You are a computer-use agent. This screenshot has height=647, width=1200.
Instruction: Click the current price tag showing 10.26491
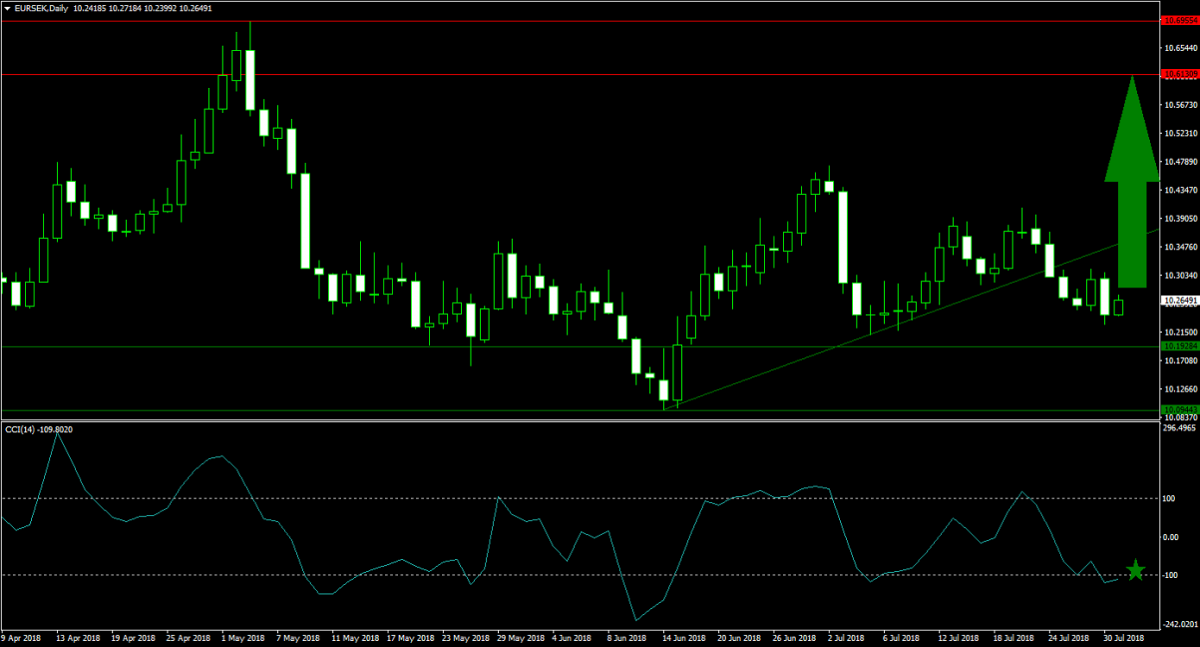click(x=1180, y=297)
